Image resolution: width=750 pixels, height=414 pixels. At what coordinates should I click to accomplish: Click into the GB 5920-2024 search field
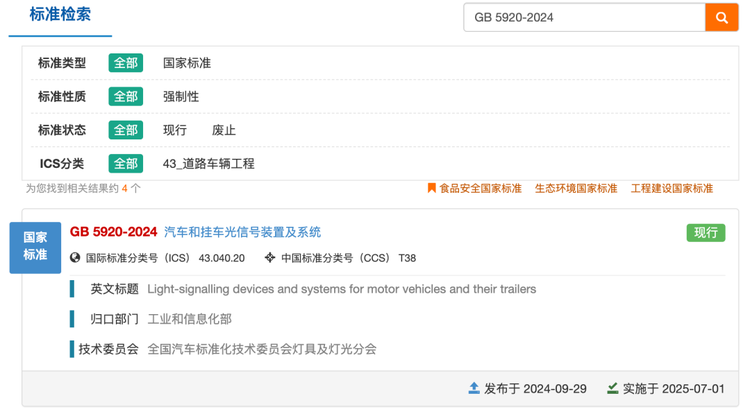click(x=585, y=18)
